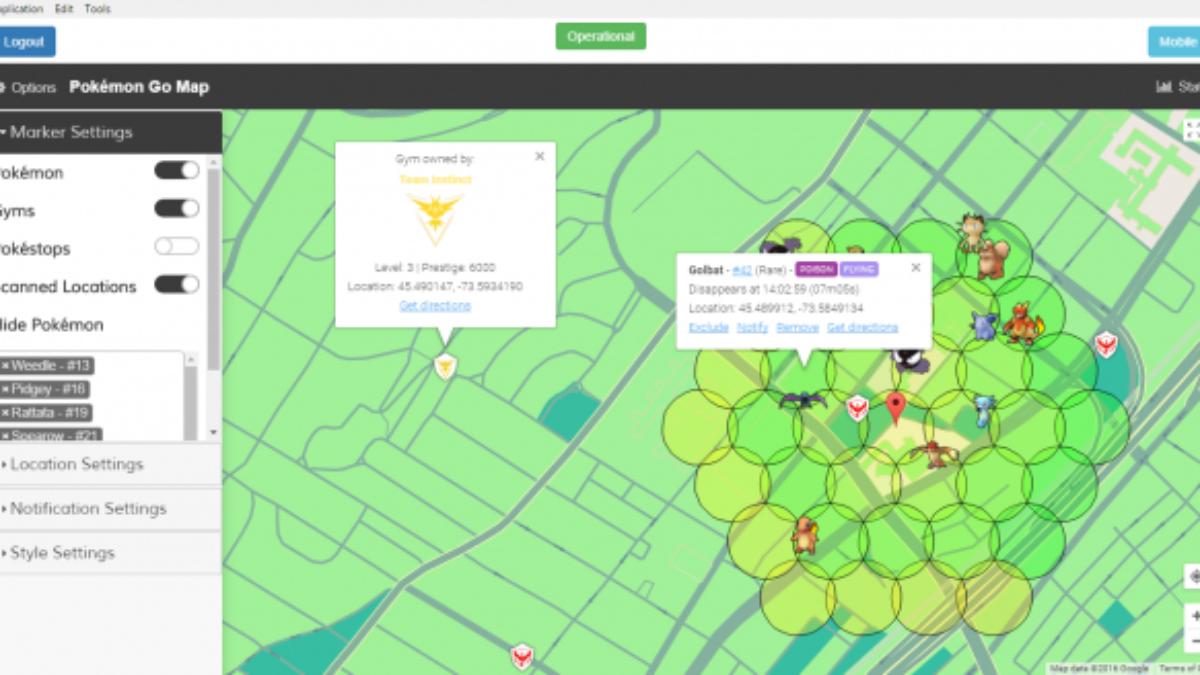This screenshot has width=1200, height=675.
Task: Click the red location pin marker
Action: tap(896, 408)
